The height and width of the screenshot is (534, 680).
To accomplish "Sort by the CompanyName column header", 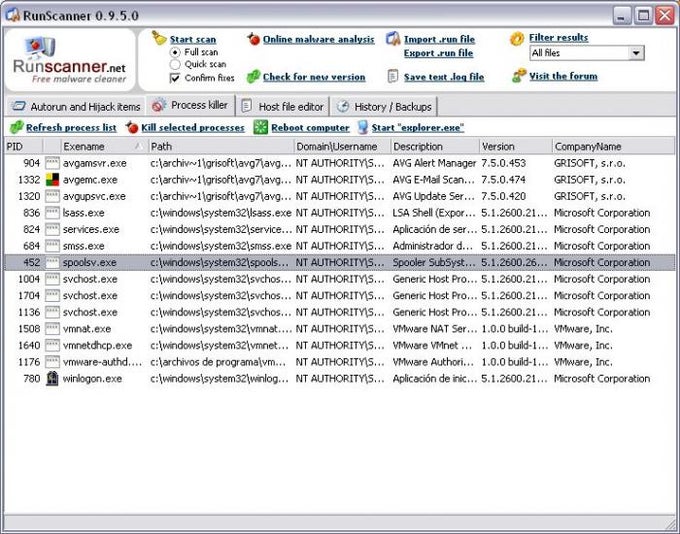I will tap(613, 146).
